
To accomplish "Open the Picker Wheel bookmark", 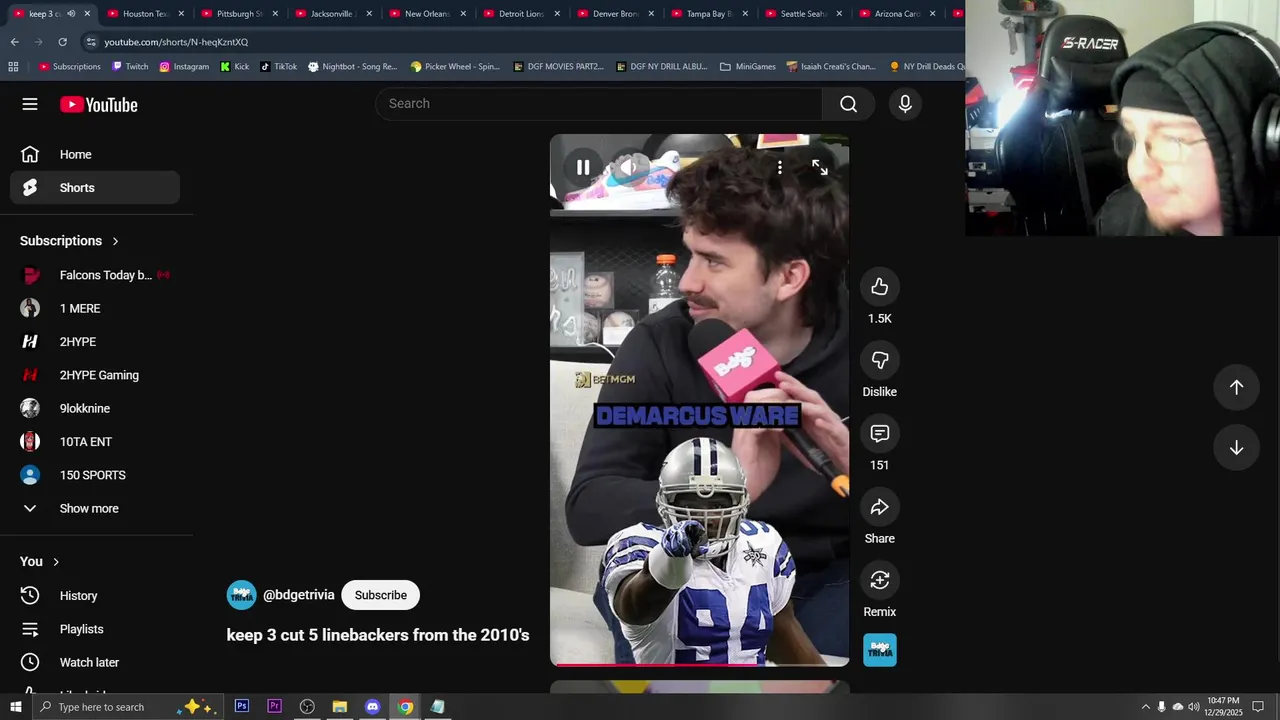I will (455, 67).
